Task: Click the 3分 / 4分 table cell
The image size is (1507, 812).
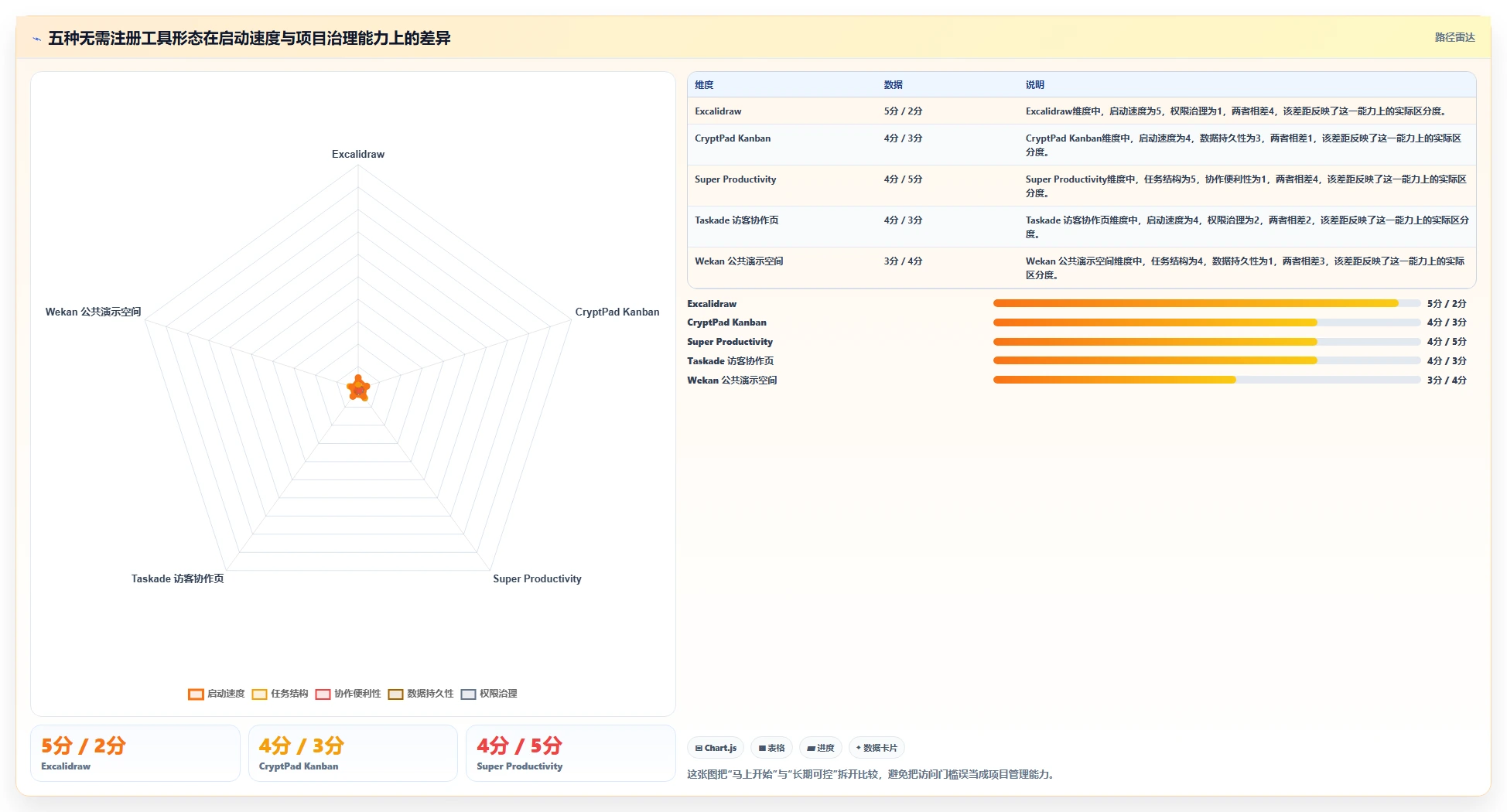Action: tap(903, 261)
